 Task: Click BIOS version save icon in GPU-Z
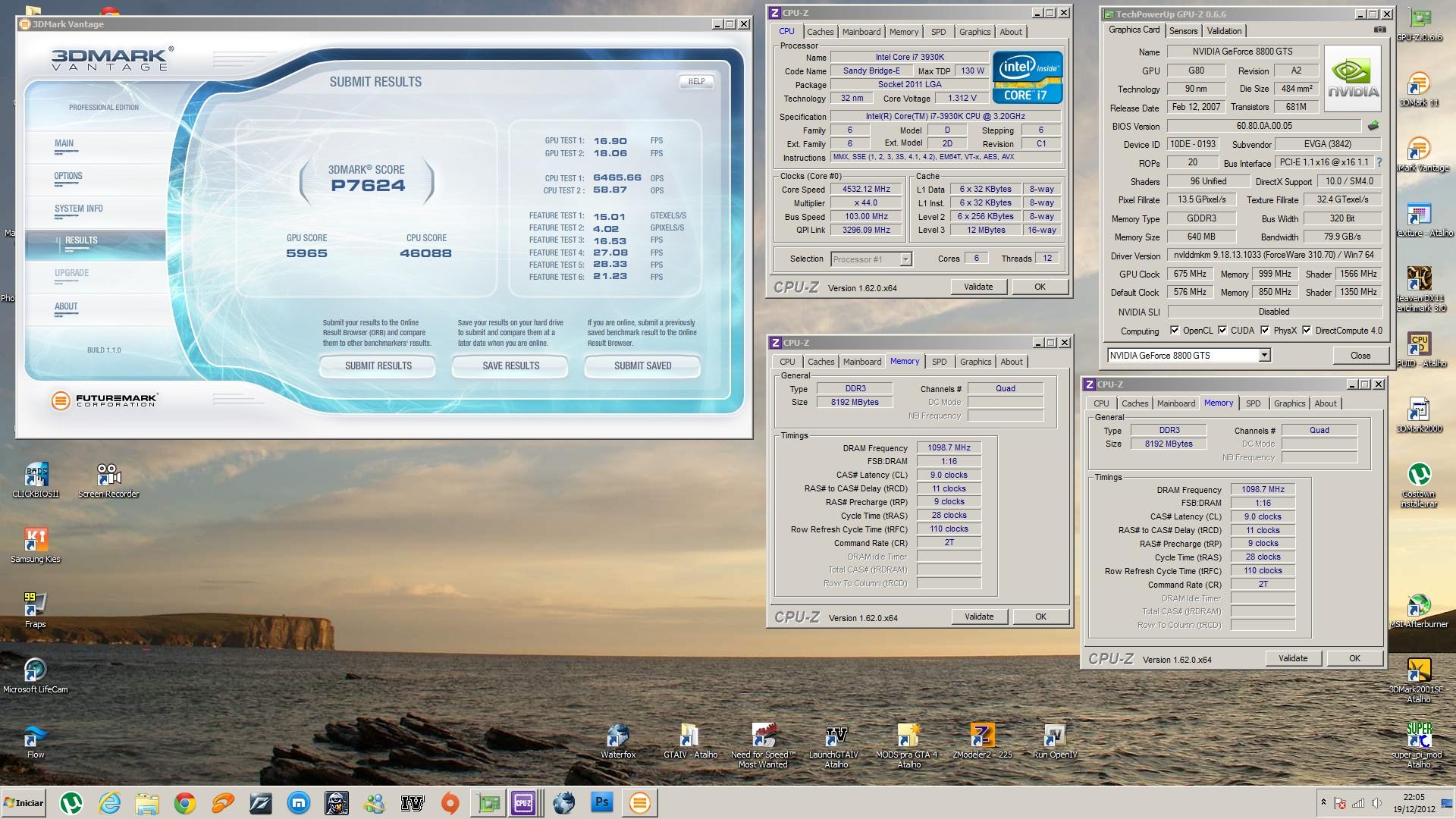point(1373,126)
